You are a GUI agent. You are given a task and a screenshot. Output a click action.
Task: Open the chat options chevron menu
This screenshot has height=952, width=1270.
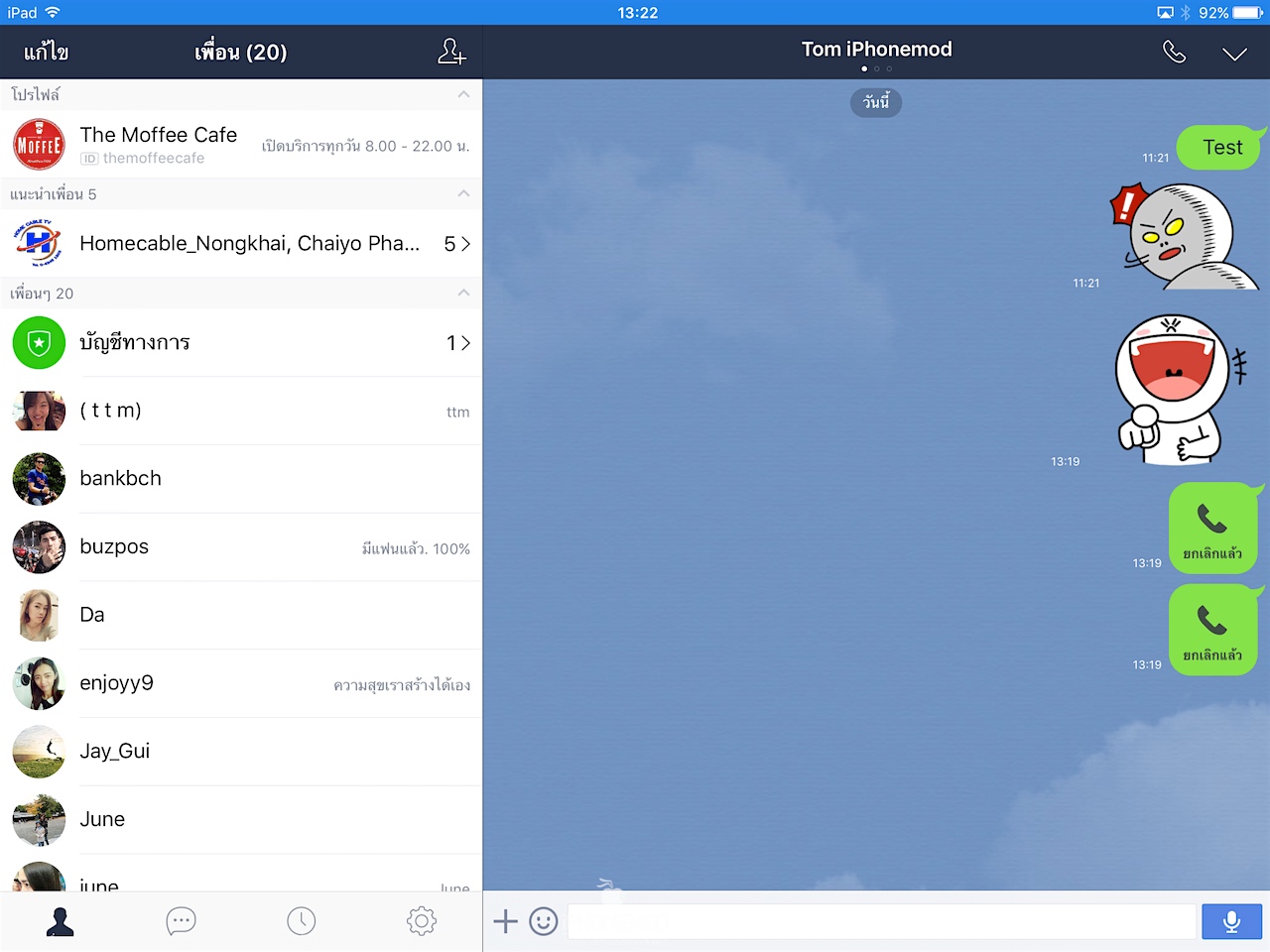coord(1234,54)
